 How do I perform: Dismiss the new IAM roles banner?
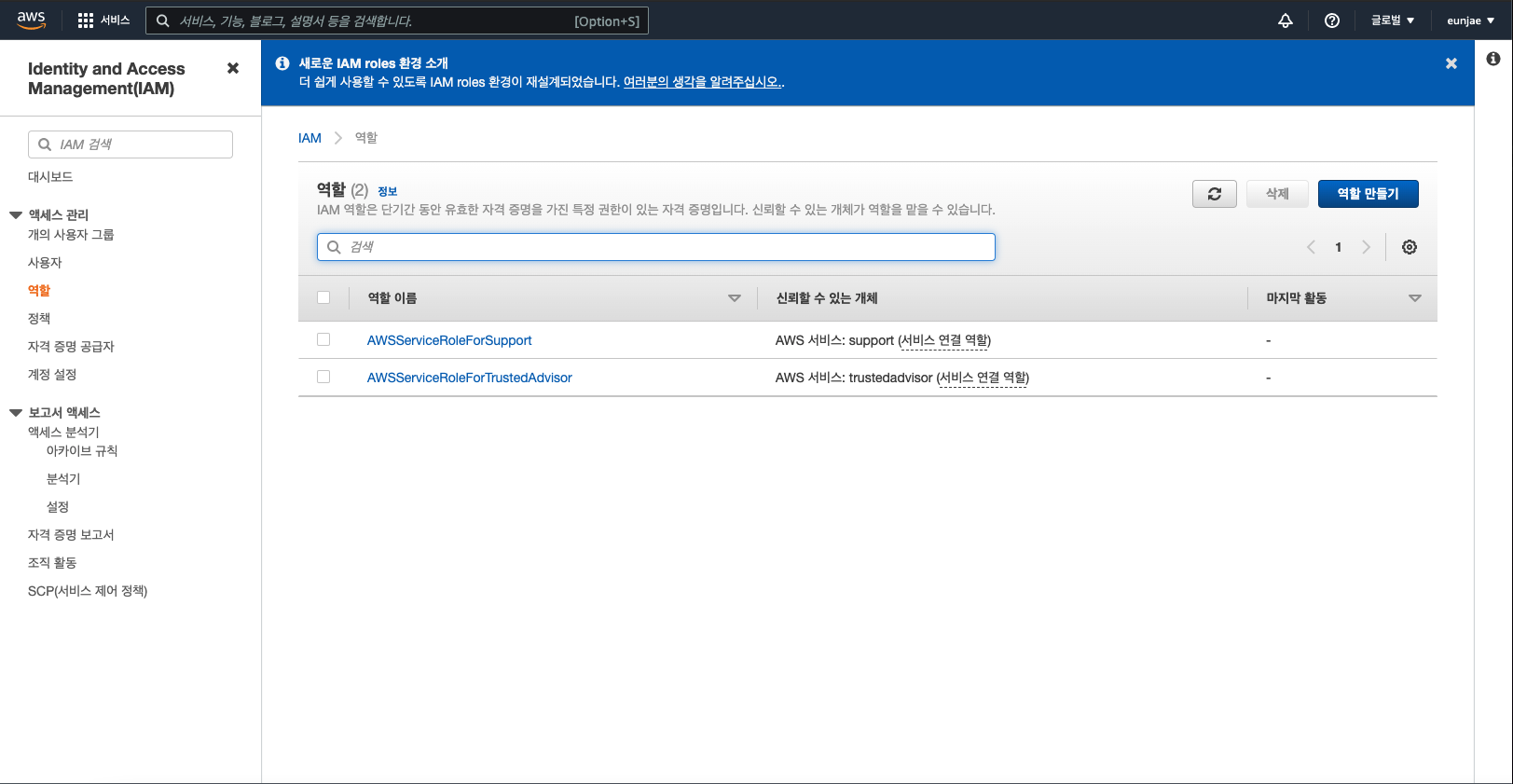click(x=1451, y=63)
